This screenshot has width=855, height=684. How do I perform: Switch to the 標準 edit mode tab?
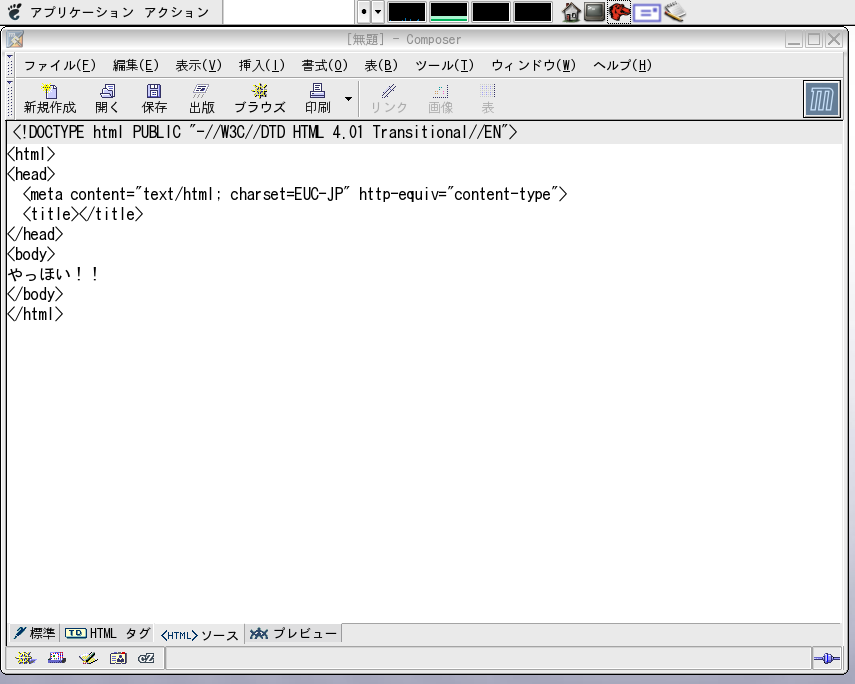coord(34,633)
